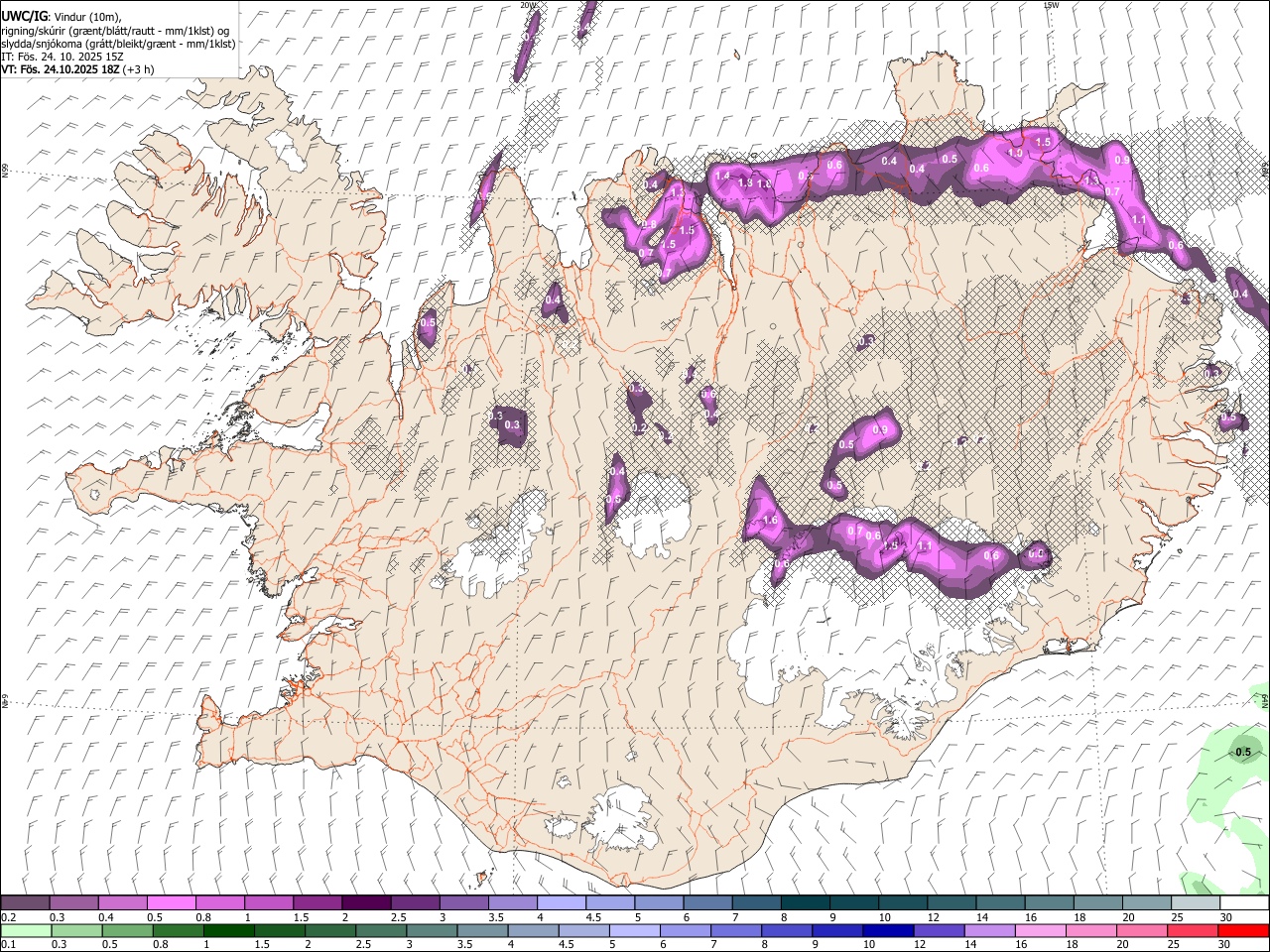Select the bright pink swatch on snow scale
Viewport: 1270px width, 952px height.
point(171,903)
